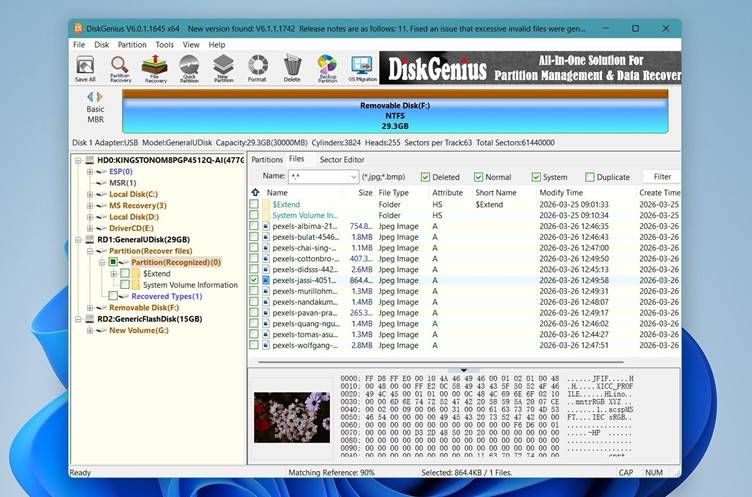The height and width of the screenshot is (497, 752).
Task: Click the Filter button
Action: coord(662,177)
